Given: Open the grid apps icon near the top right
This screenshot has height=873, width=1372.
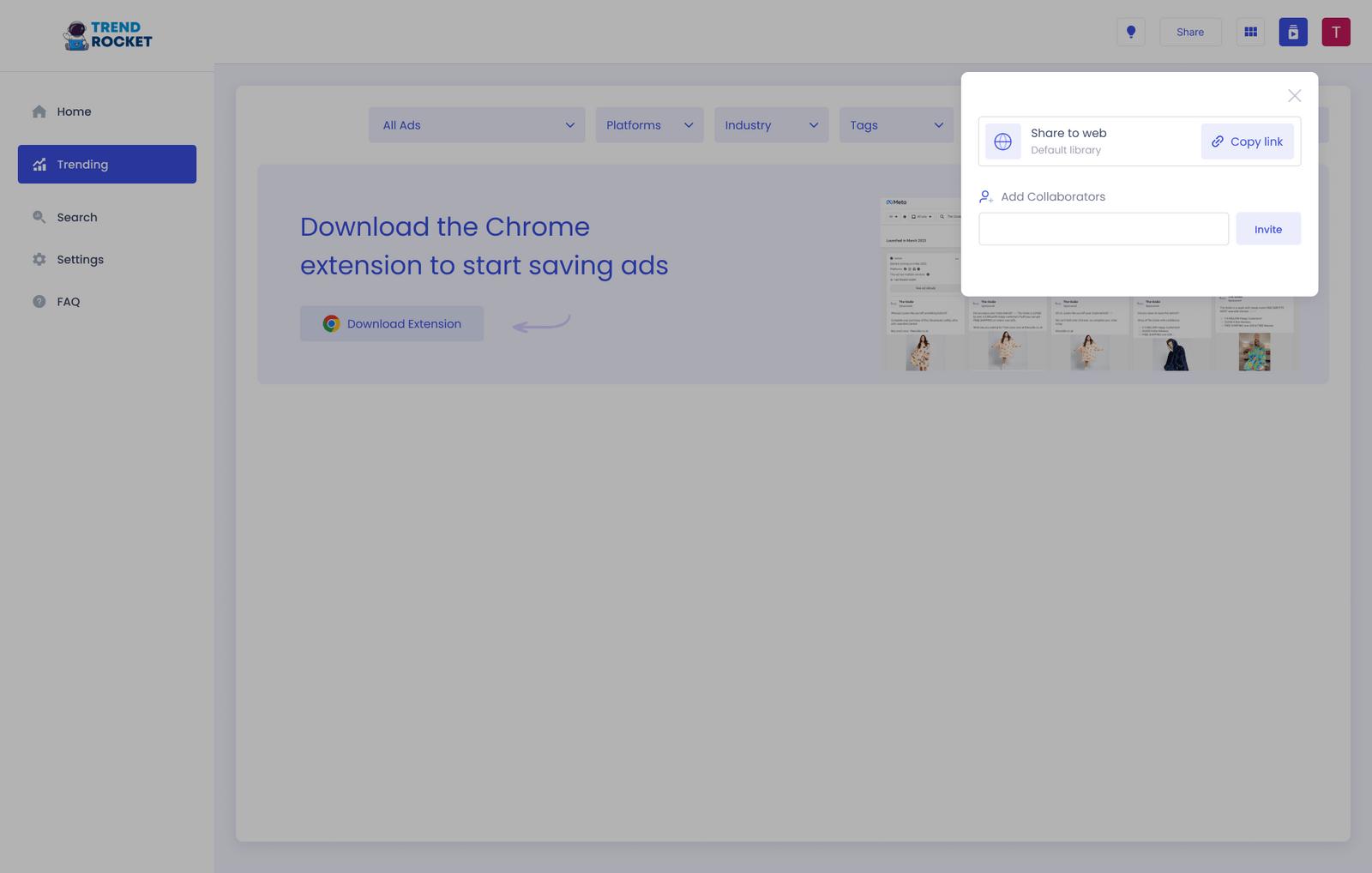Looking at the screenshot, I should click(1250, 32).
